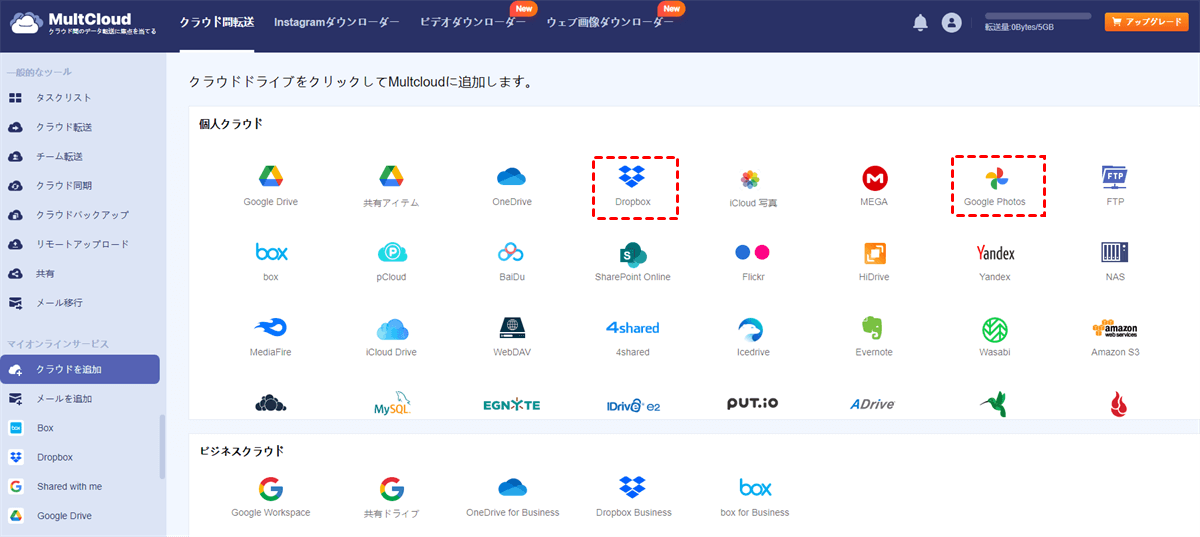Choose WebDAV cloud icon
Screen dimensions: 1200x537
click(512, 337)
